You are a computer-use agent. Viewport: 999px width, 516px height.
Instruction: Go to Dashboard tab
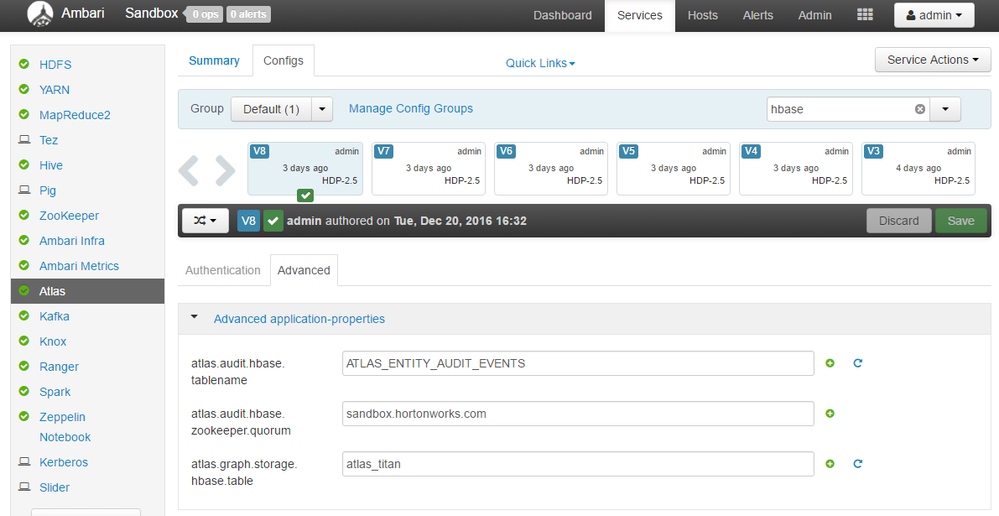[563, 15]
